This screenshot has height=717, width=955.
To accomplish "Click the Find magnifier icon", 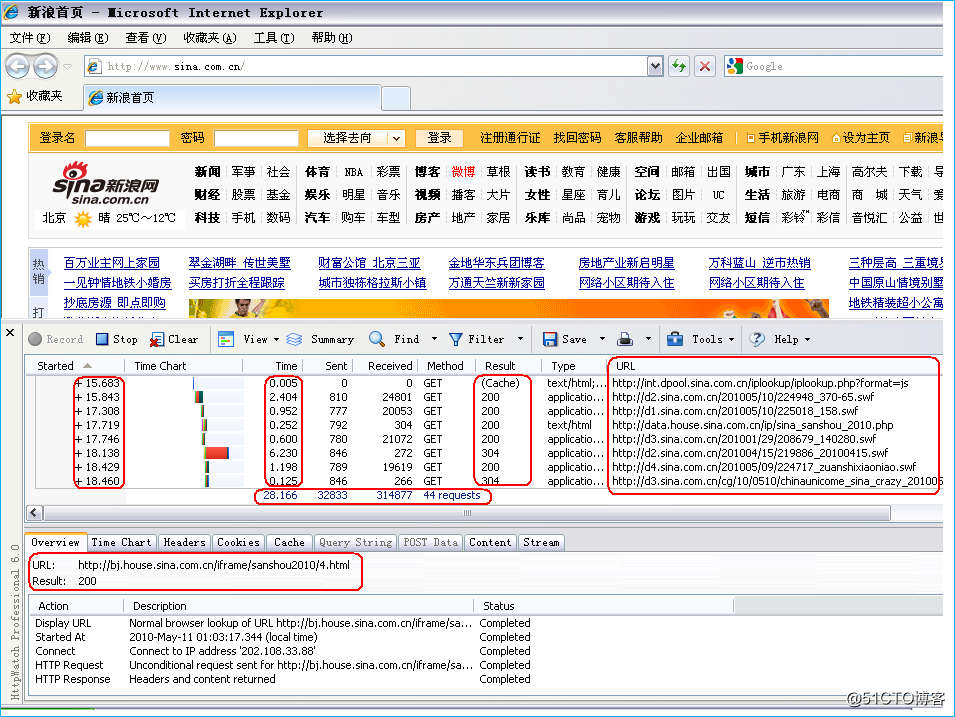I will point(377,339).
